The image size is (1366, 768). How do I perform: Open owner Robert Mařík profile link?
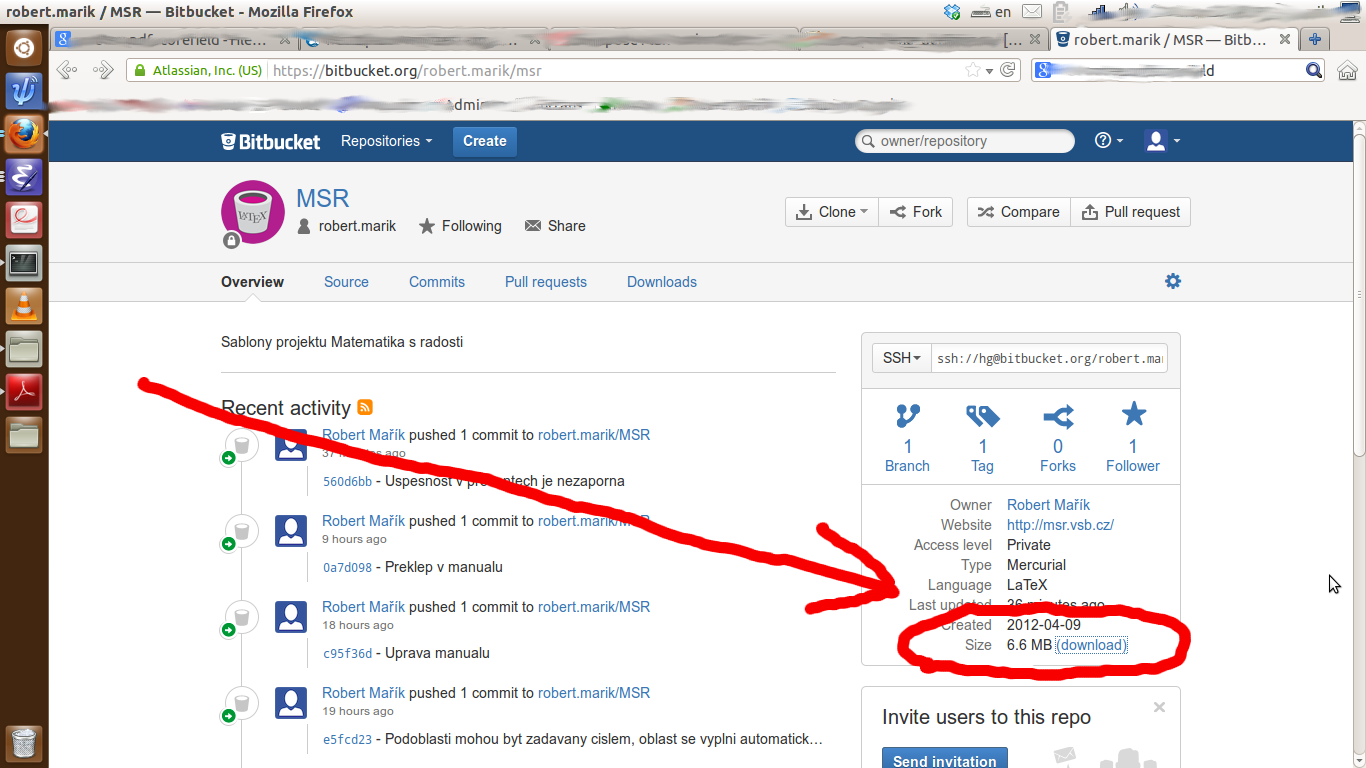coord(1048,505)
